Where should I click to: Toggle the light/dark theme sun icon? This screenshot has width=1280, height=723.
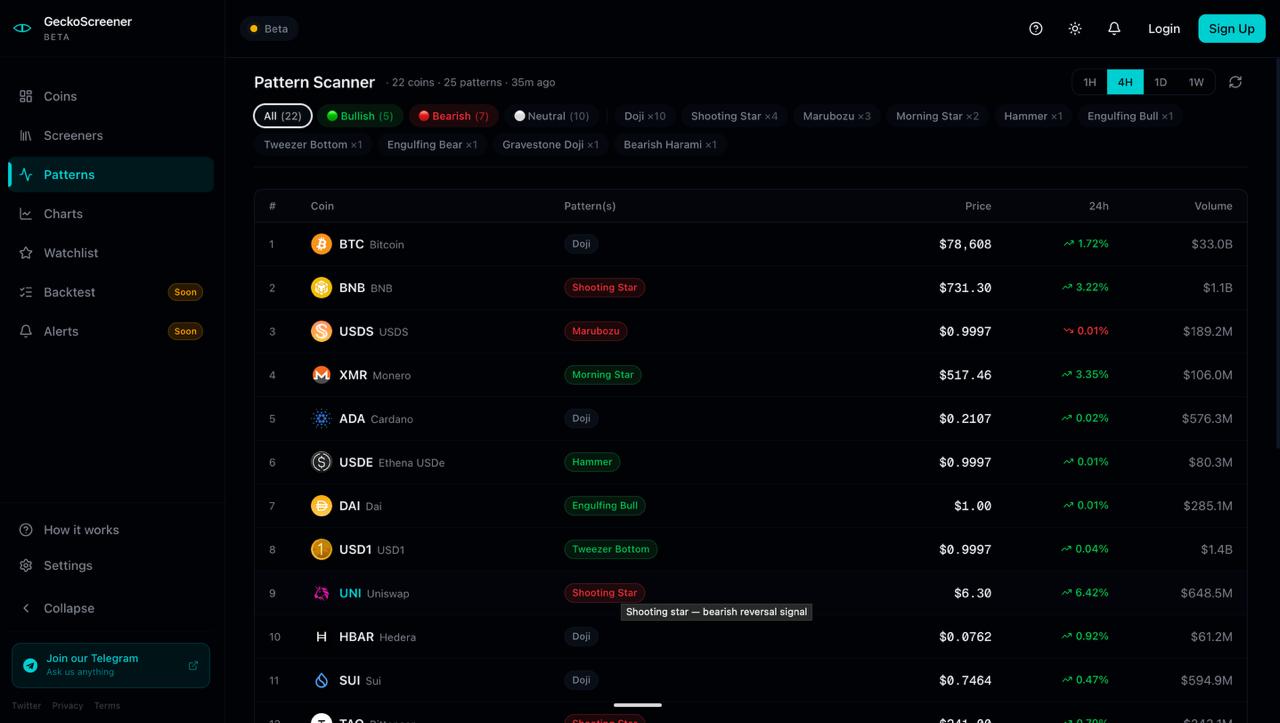click(1075, 29)
